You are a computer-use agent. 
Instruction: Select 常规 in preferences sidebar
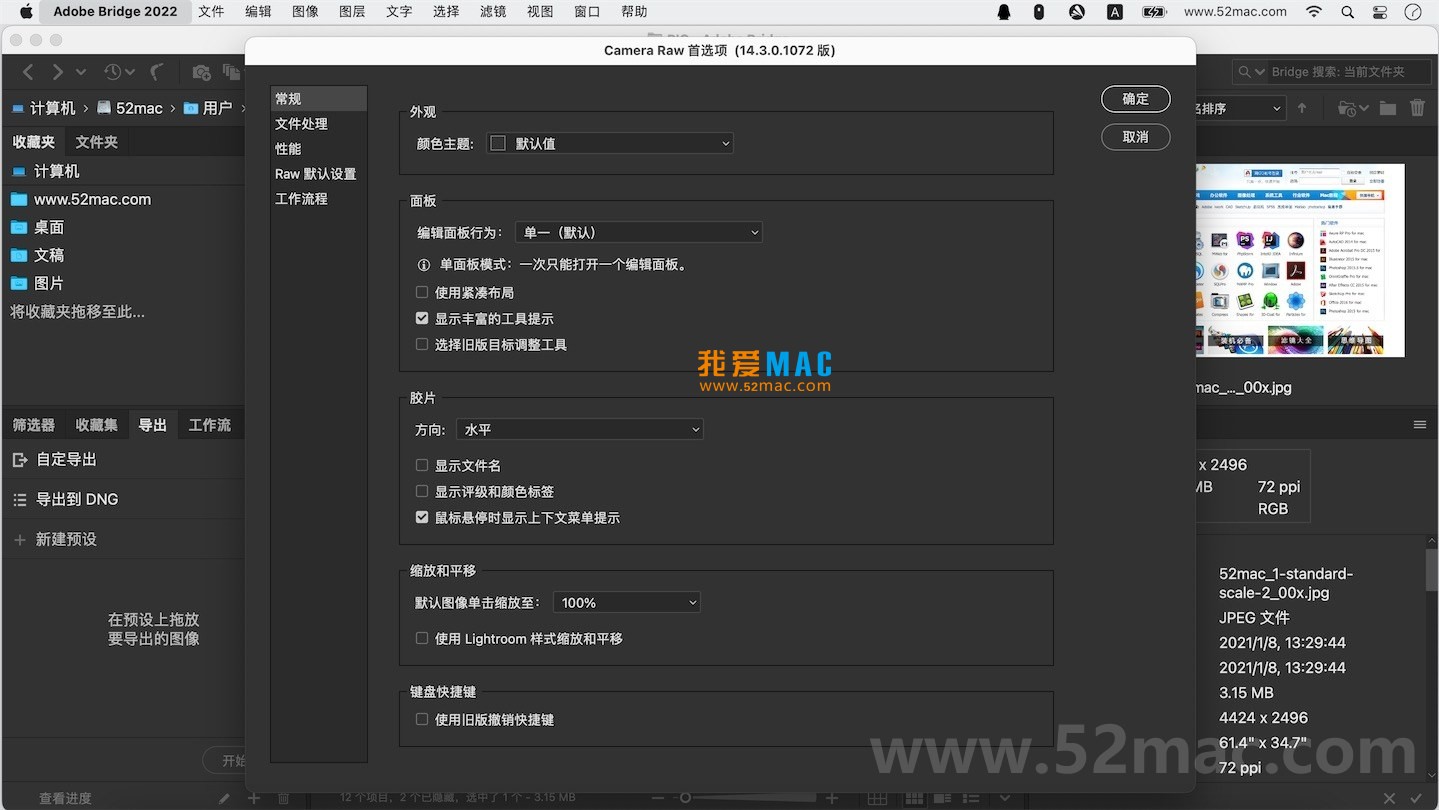click(x=319, y=98)
